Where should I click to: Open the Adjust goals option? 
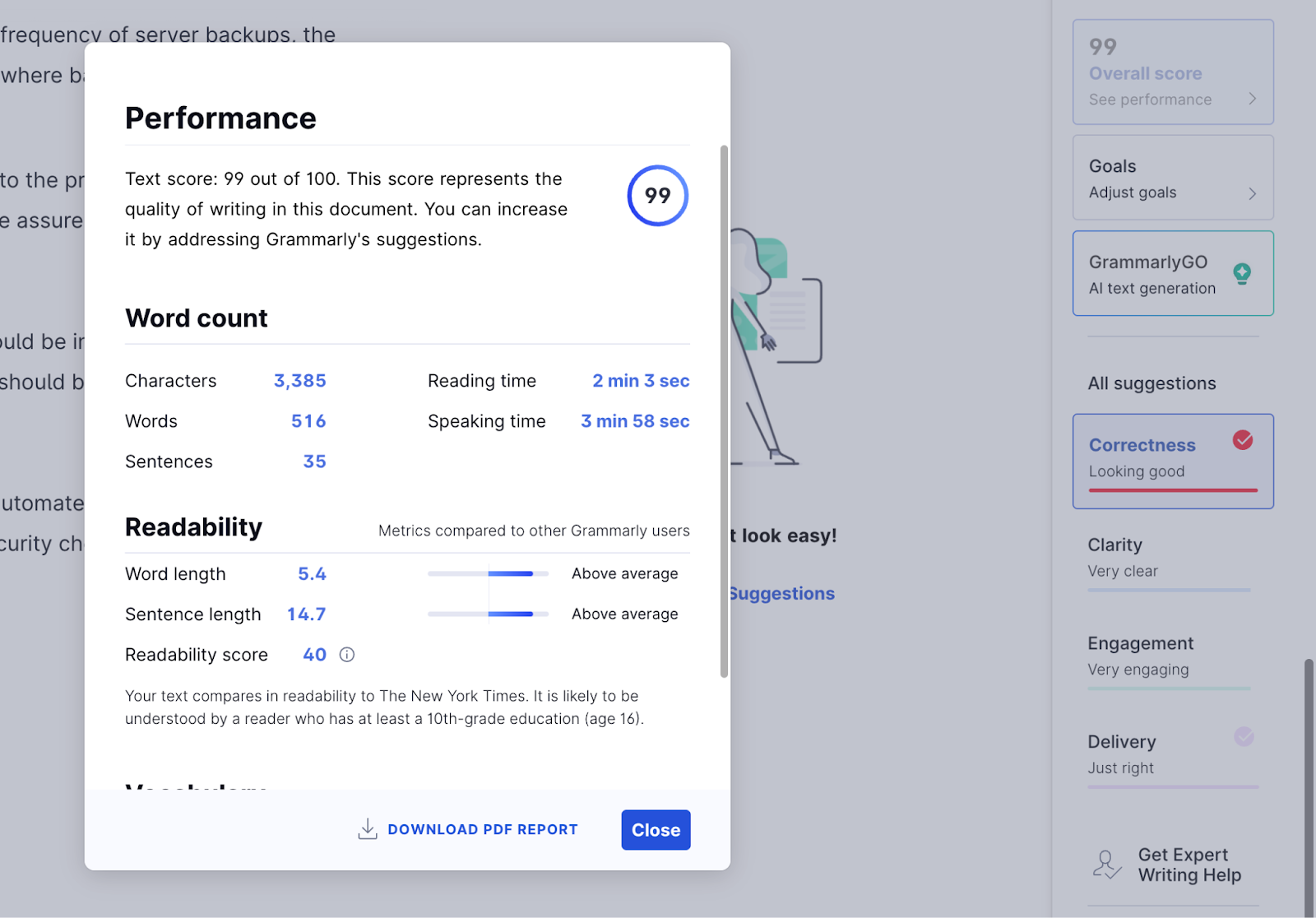click(x=1173, y=178)
